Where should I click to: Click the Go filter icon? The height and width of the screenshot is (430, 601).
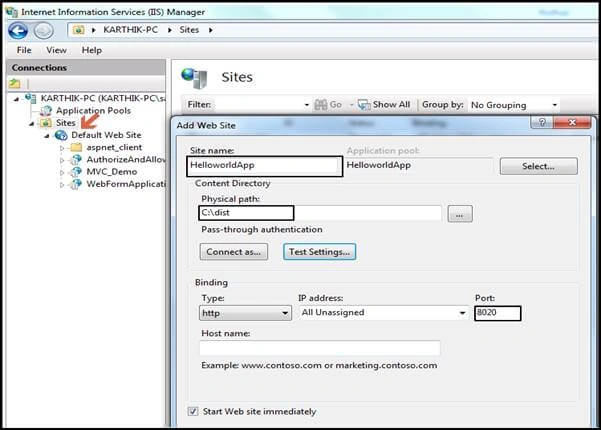coord(320,105)
